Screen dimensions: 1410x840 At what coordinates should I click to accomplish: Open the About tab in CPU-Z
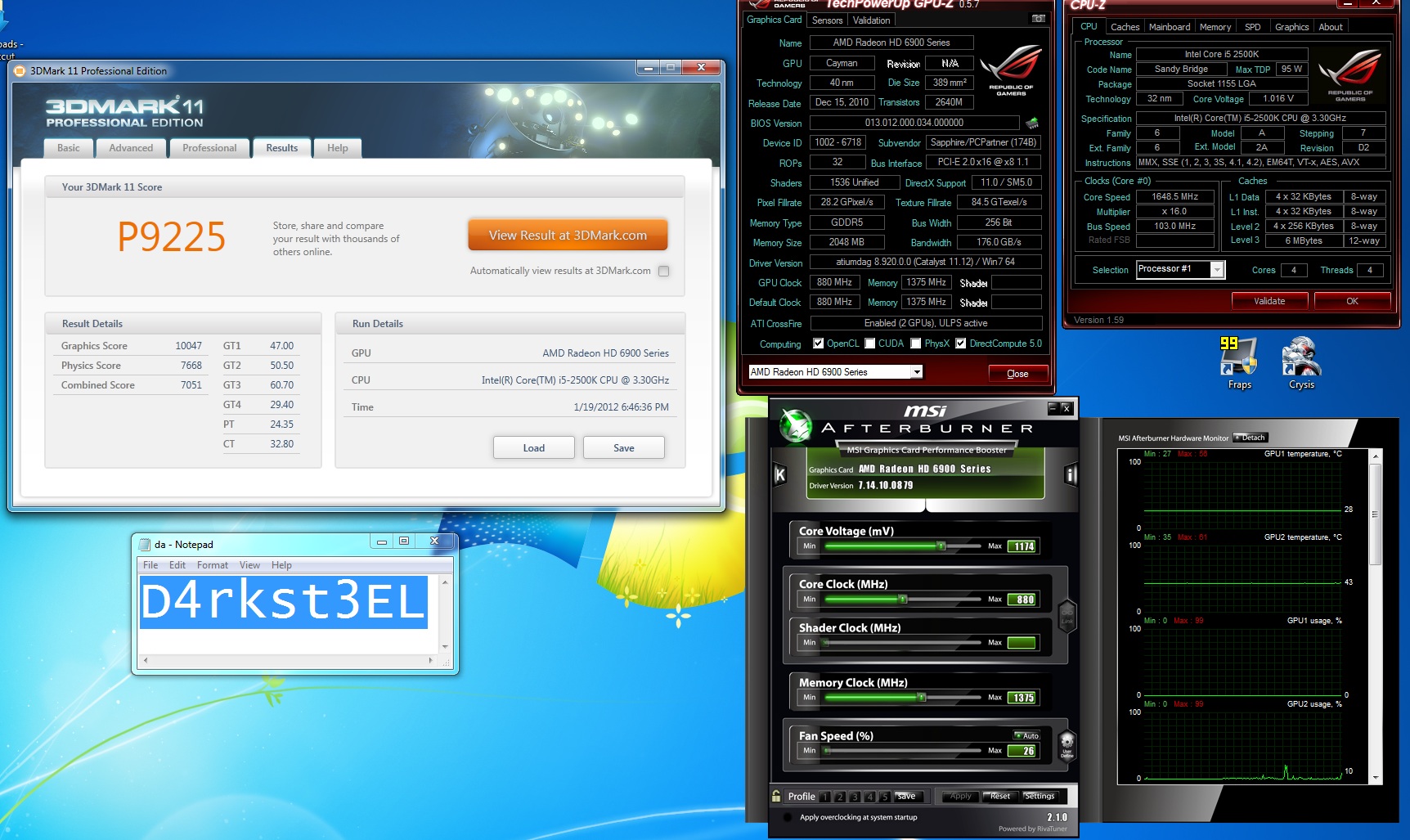click(1331, 27)
